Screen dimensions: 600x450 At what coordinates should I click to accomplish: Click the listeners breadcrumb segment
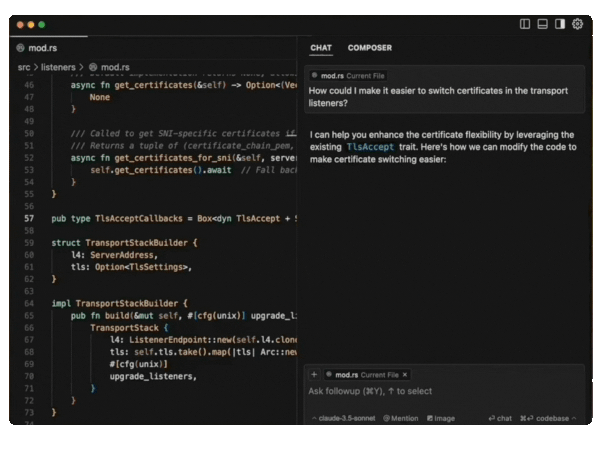(58, 67)
